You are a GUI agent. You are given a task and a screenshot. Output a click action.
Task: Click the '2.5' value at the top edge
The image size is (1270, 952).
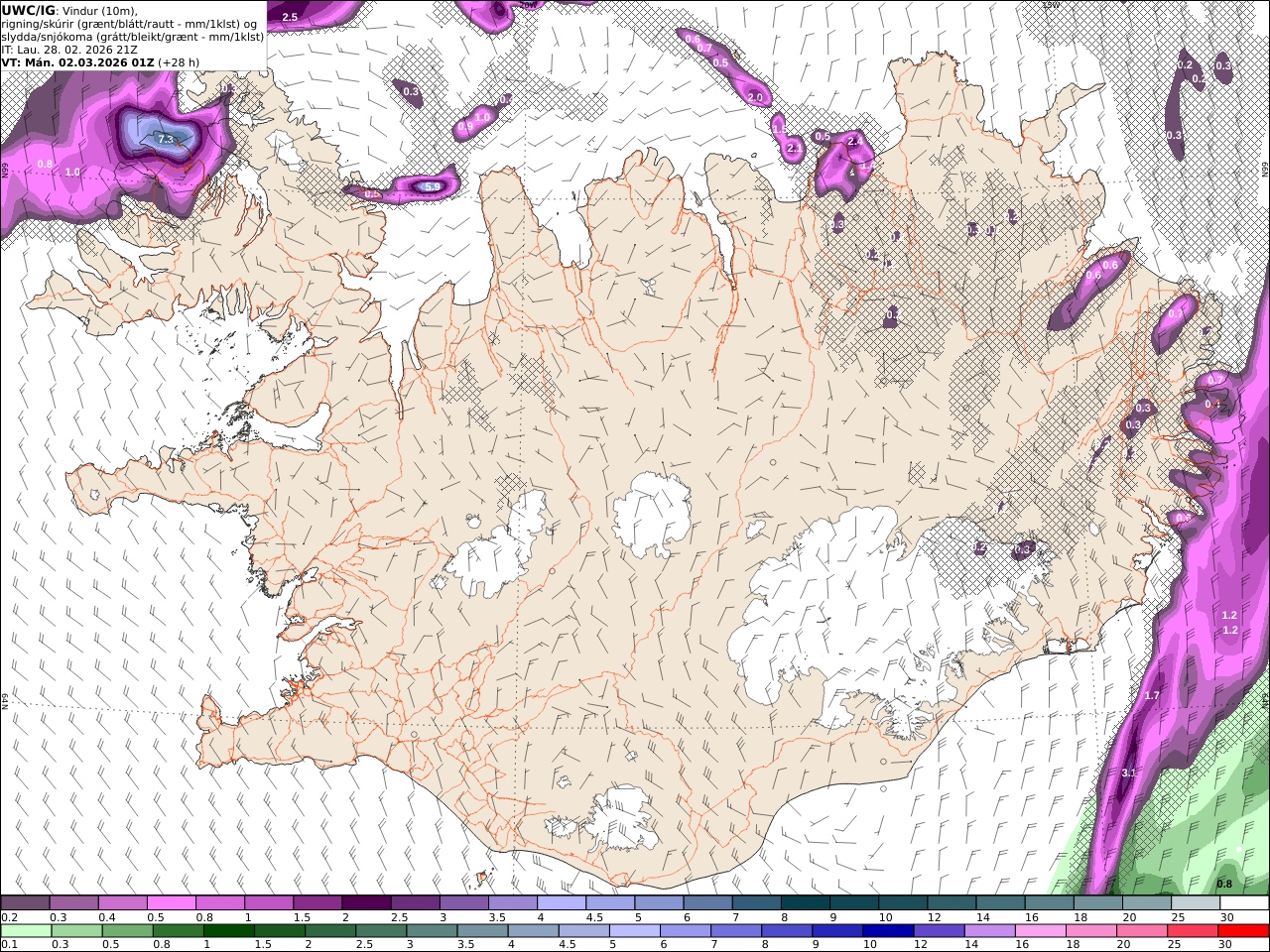pos(290,17)
